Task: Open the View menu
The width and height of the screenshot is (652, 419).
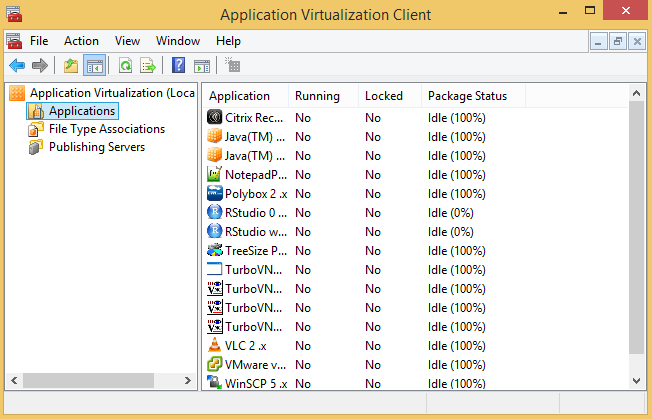Action: coord(127,41)
